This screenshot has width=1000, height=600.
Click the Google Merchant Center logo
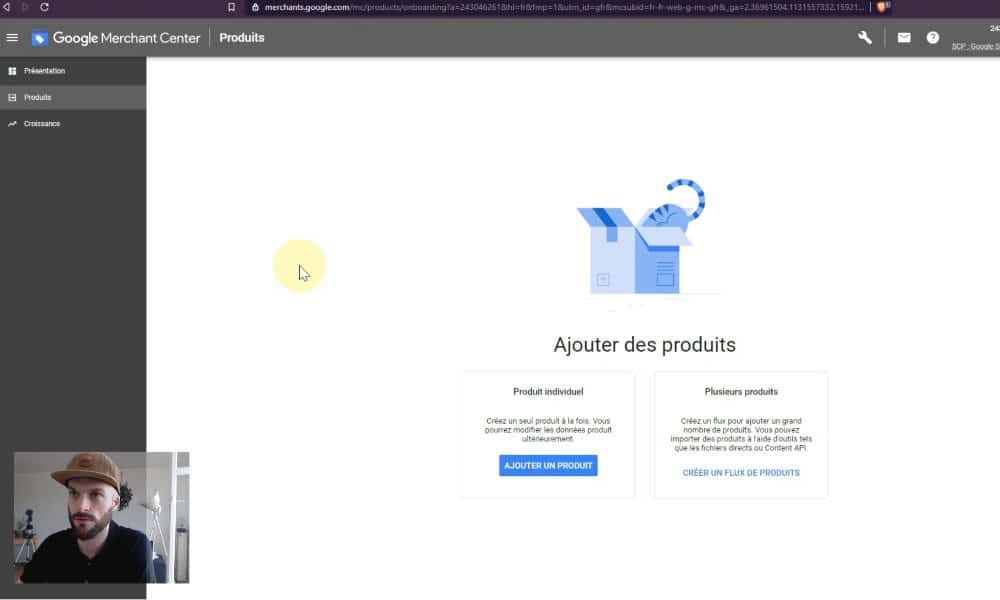pyautogui.click(x=116, y=38)
